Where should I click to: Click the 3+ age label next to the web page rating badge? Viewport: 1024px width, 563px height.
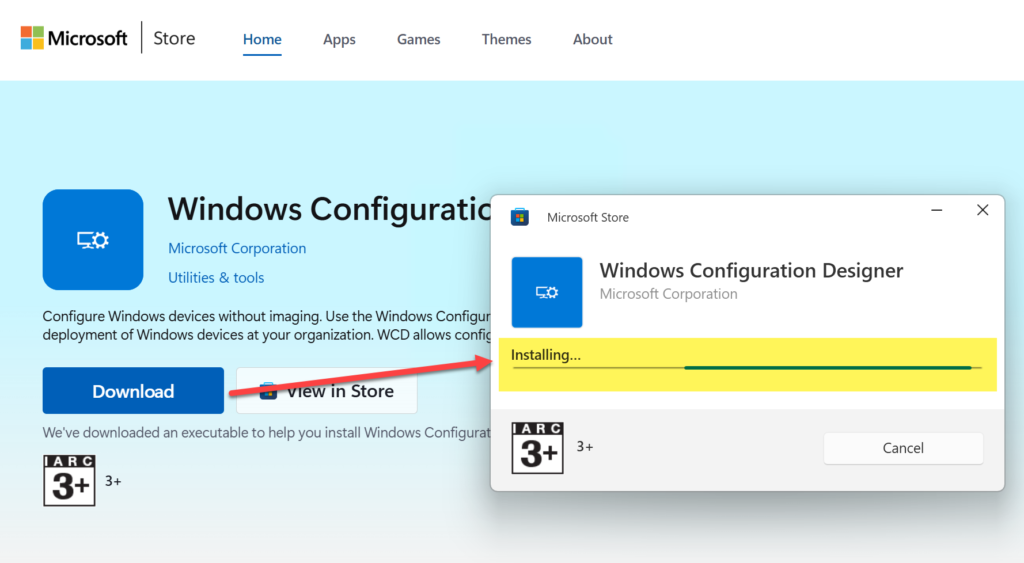point(113,481)
